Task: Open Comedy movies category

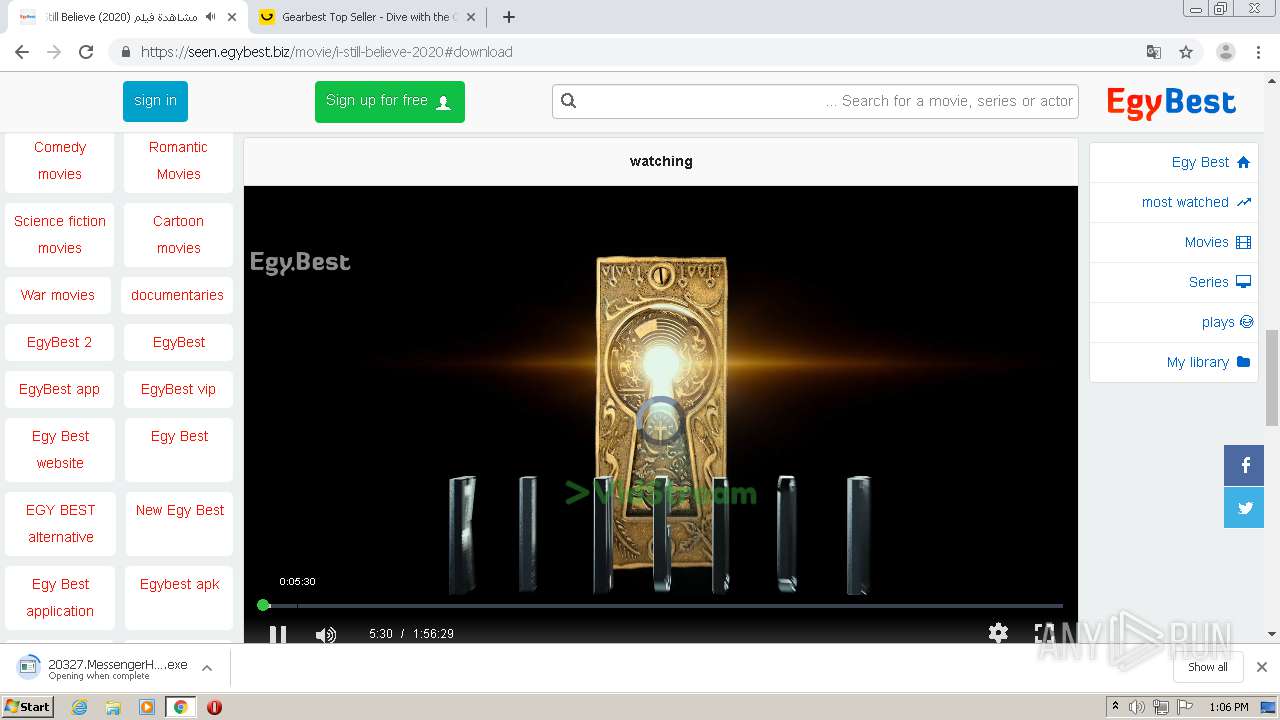Action: (60, 160)
